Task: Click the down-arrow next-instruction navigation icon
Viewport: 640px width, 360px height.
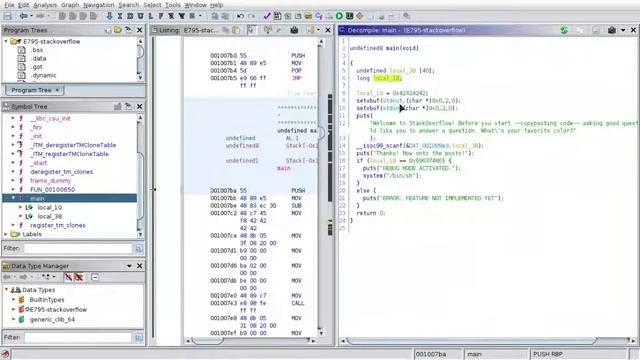Action: point(109,16)
